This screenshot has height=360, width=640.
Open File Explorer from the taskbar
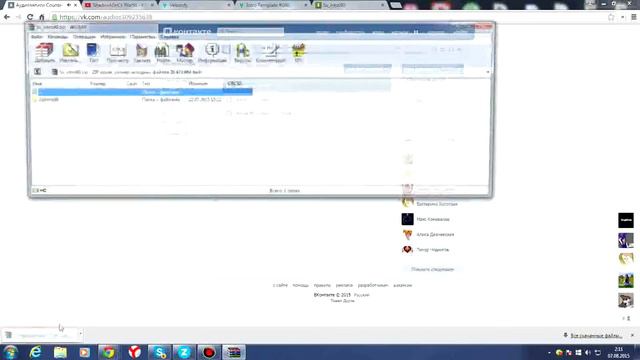(x=60, y=352)
